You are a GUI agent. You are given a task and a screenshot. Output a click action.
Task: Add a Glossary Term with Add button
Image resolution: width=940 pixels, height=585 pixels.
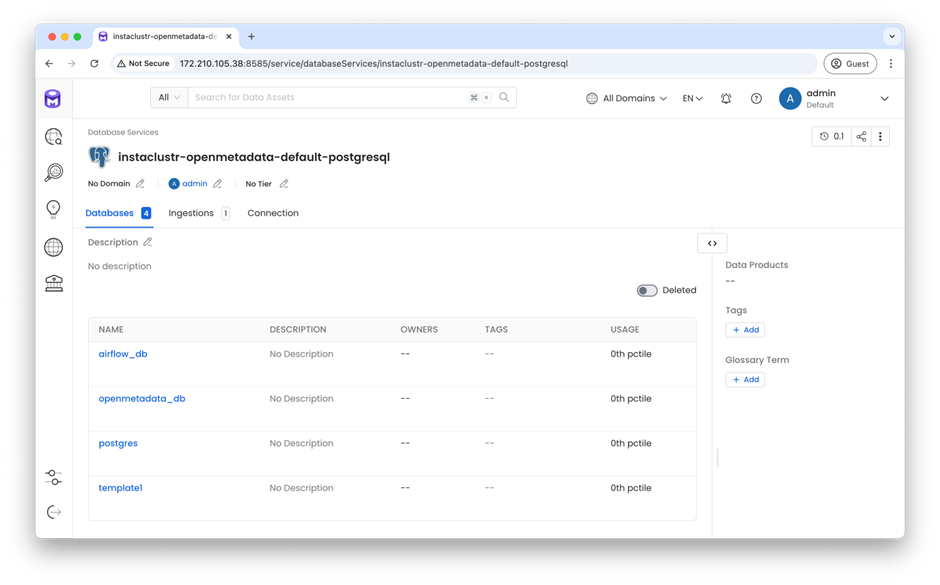tap(745, 379)
